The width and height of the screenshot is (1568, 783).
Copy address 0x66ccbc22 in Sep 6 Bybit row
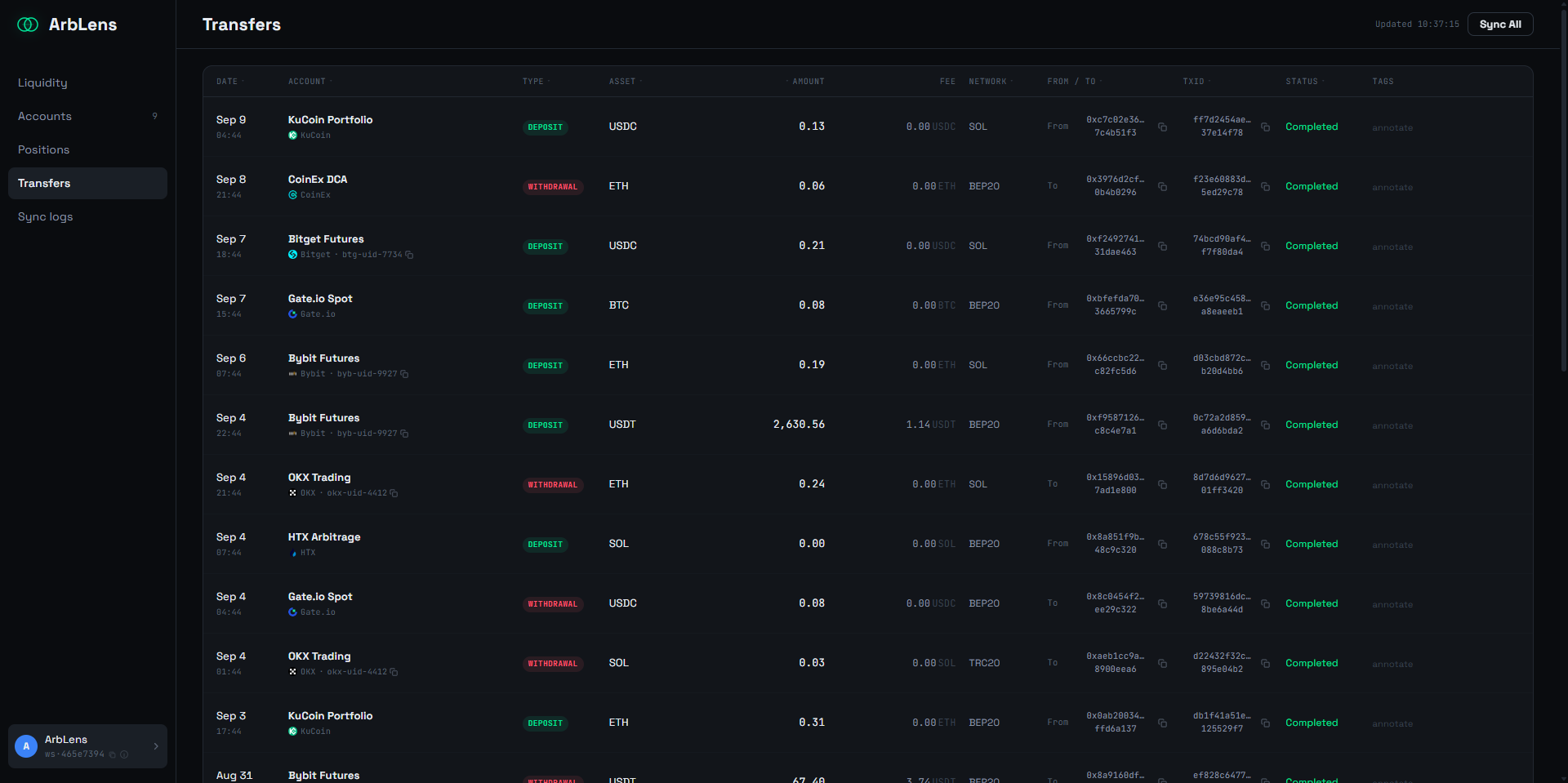(x=1162, y=366)
